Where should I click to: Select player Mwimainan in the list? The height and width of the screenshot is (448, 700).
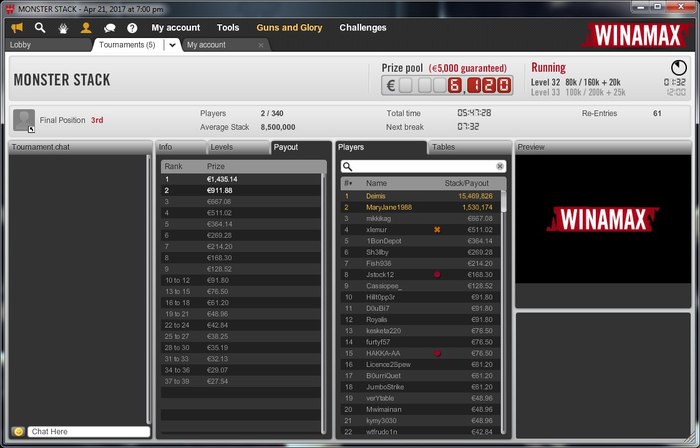click(421, 409)
